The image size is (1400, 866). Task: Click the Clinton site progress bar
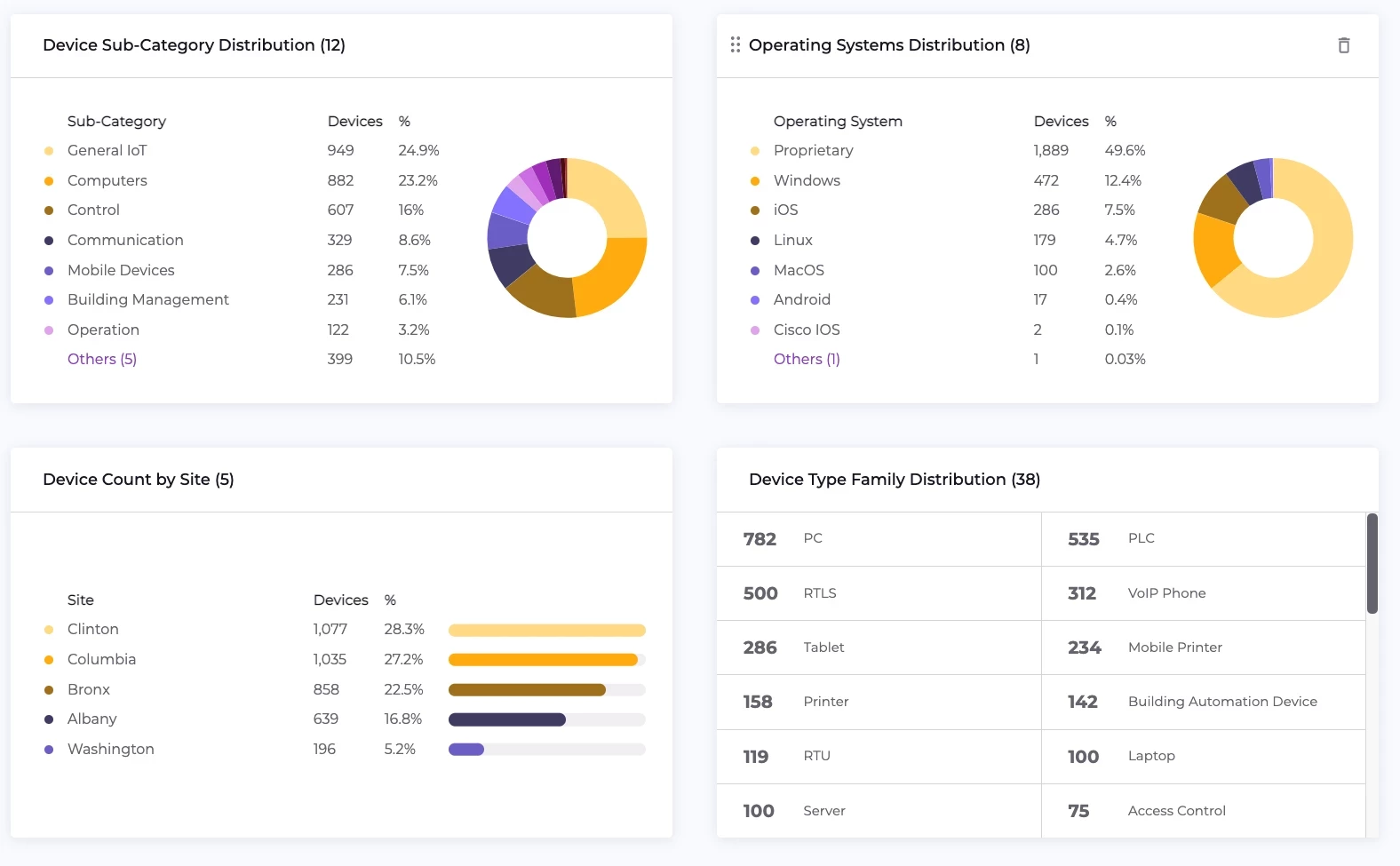pyautogui.click(x=546, y=631)
